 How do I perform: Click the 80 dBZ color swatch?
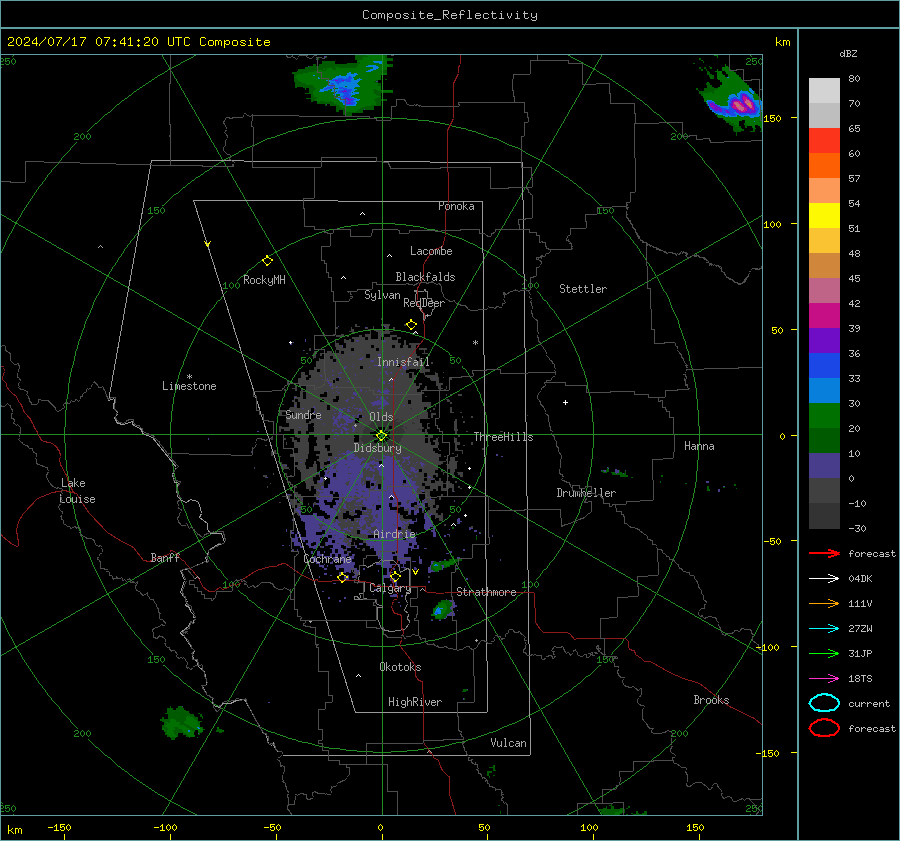[824, 90]
